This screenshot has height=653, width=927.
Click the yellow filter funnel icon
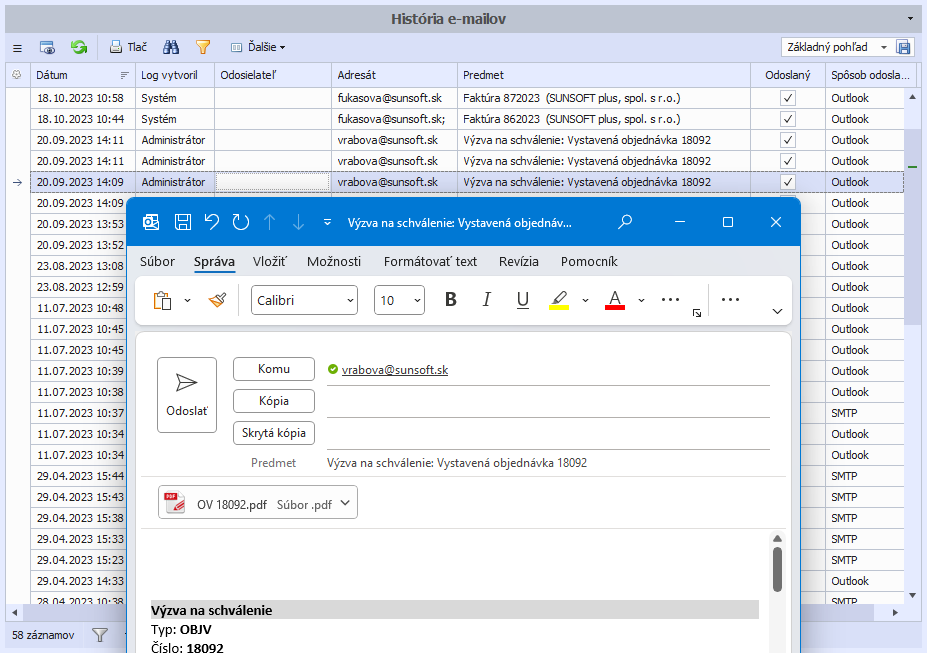pos(203,47)
